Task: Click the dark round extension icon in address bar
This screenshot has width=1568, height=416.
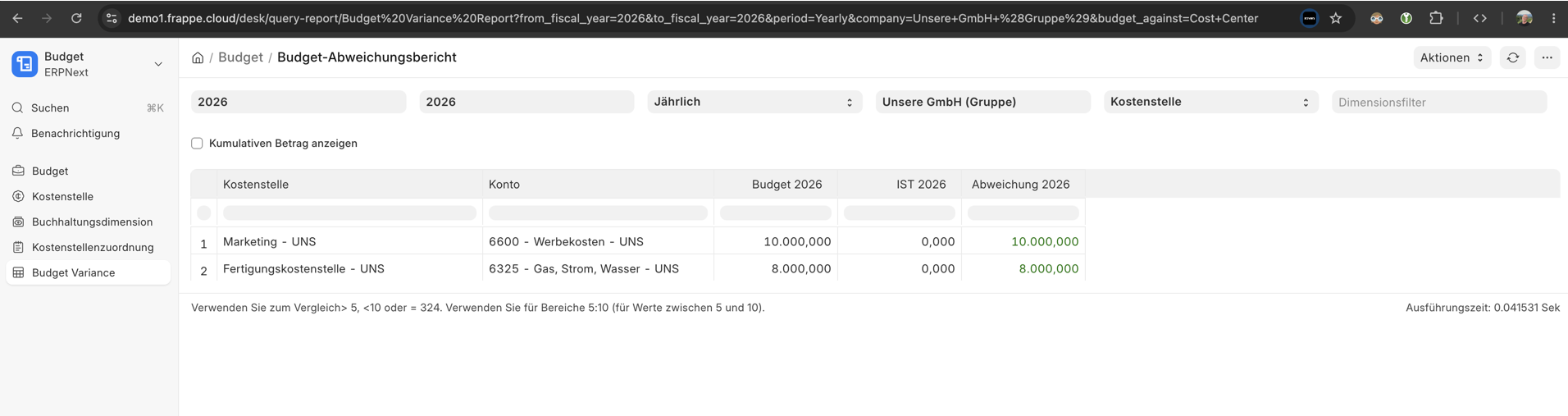Action: (x=1310, y=18)
